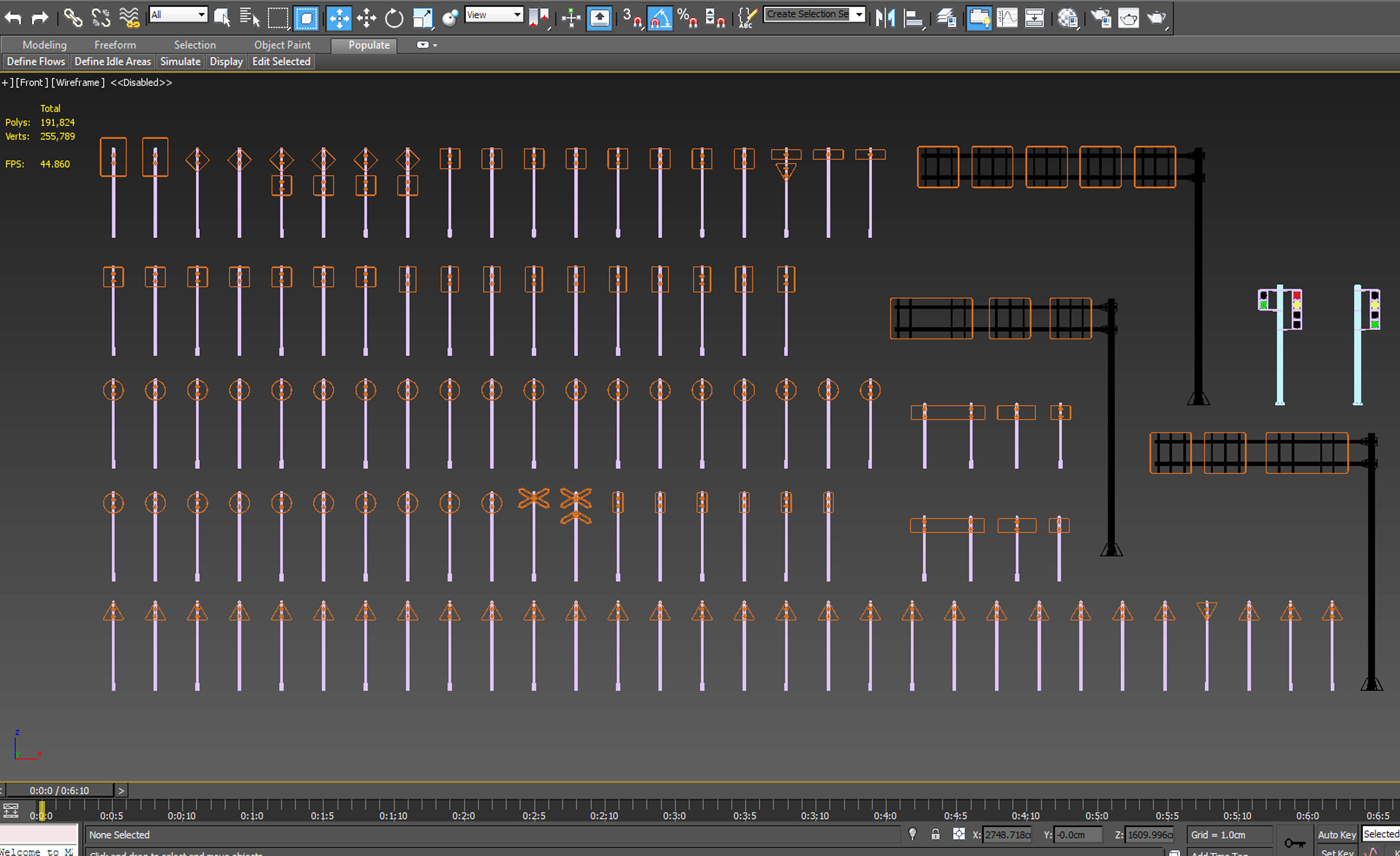The width and height of the screenshot is (1400, 856).
Task: Open the Material Editor sphere icon
Action: click(1067, 18)
